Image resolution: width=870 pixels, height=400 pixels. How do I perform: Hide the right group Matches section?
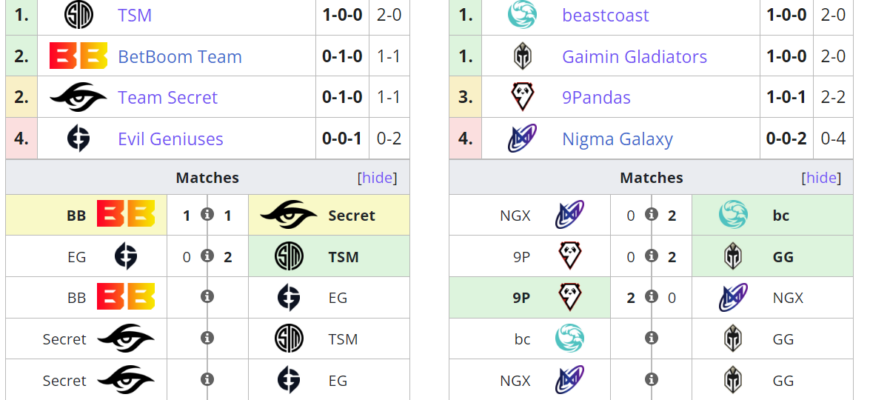(x=822, y=178)
